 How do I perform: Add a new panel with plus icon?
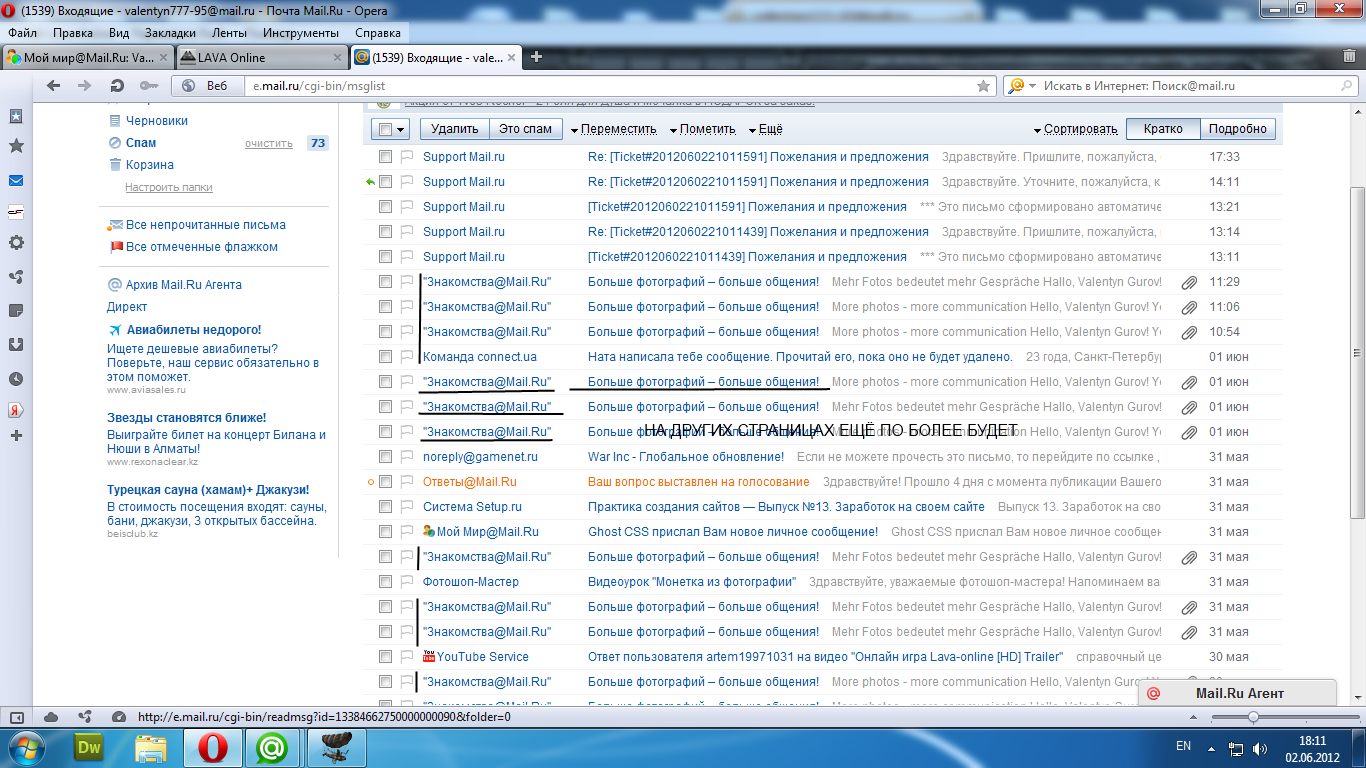(x=16, y=436)
